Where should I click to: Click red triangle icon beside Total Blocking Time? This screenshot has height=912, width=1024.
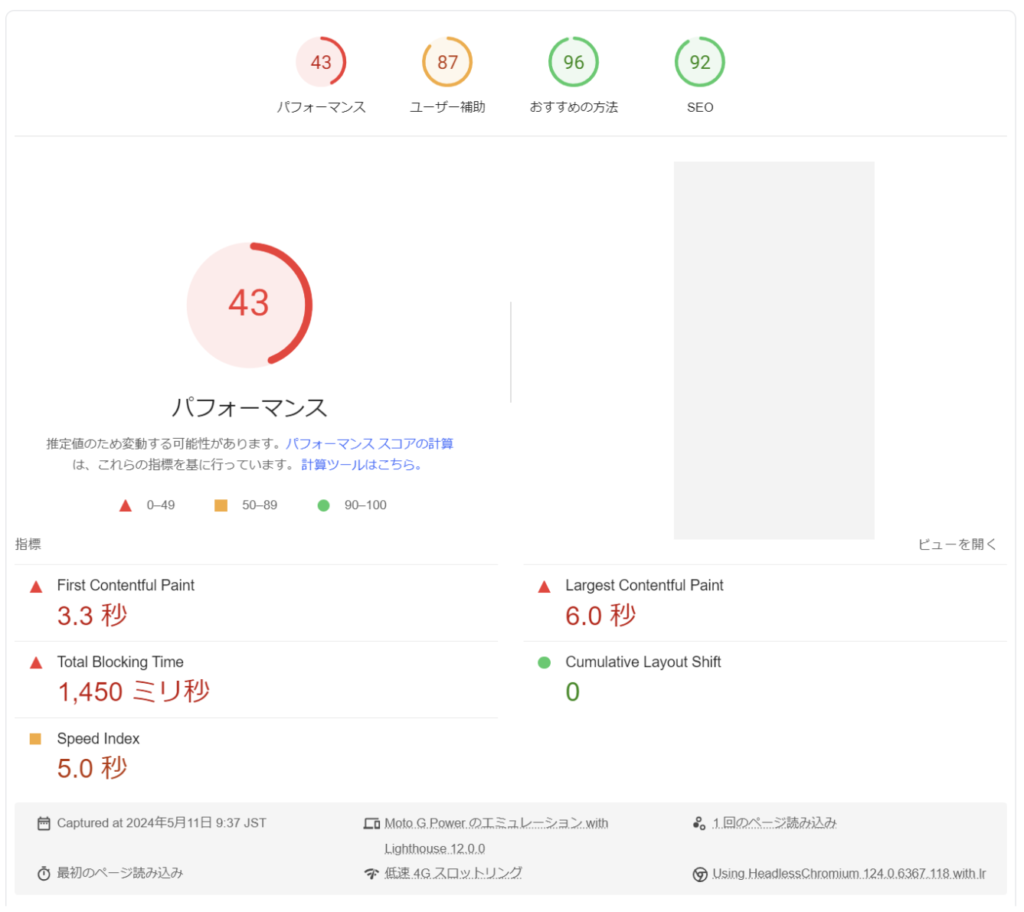point(36,662)
